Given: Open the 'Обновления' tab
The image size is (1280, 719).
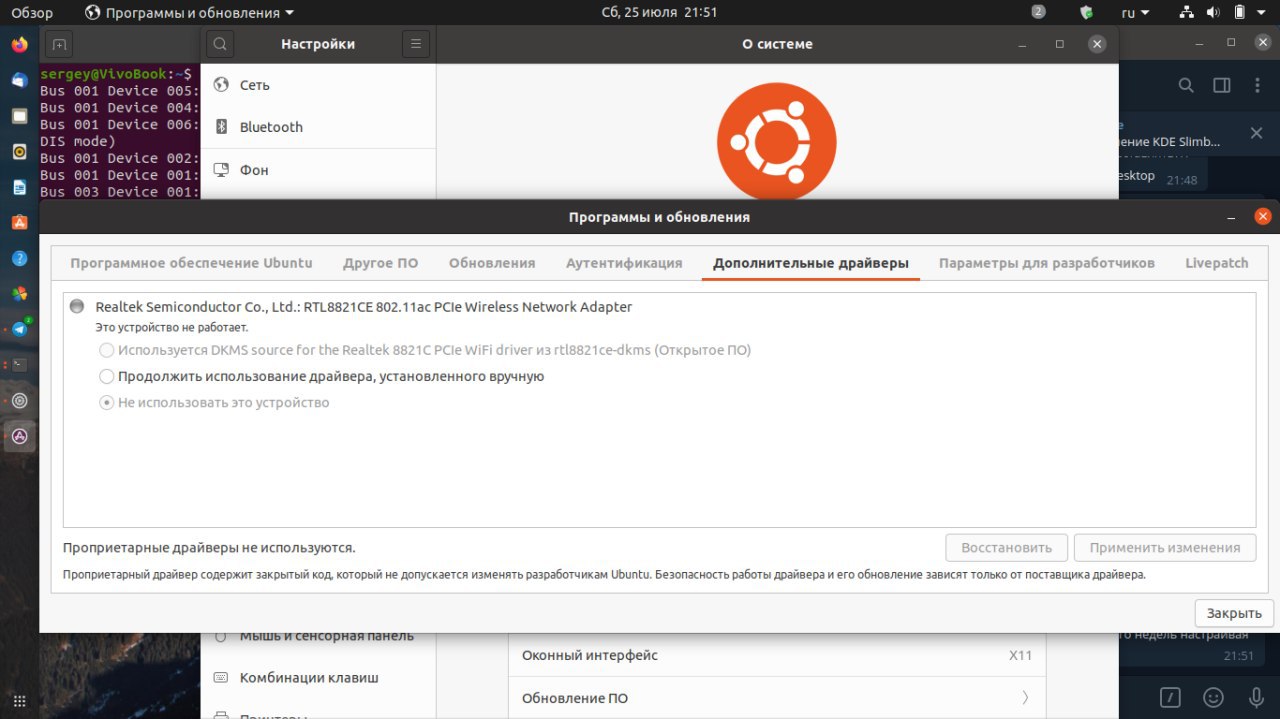Looking at the screenshot, I should click(x=492, y=263).
